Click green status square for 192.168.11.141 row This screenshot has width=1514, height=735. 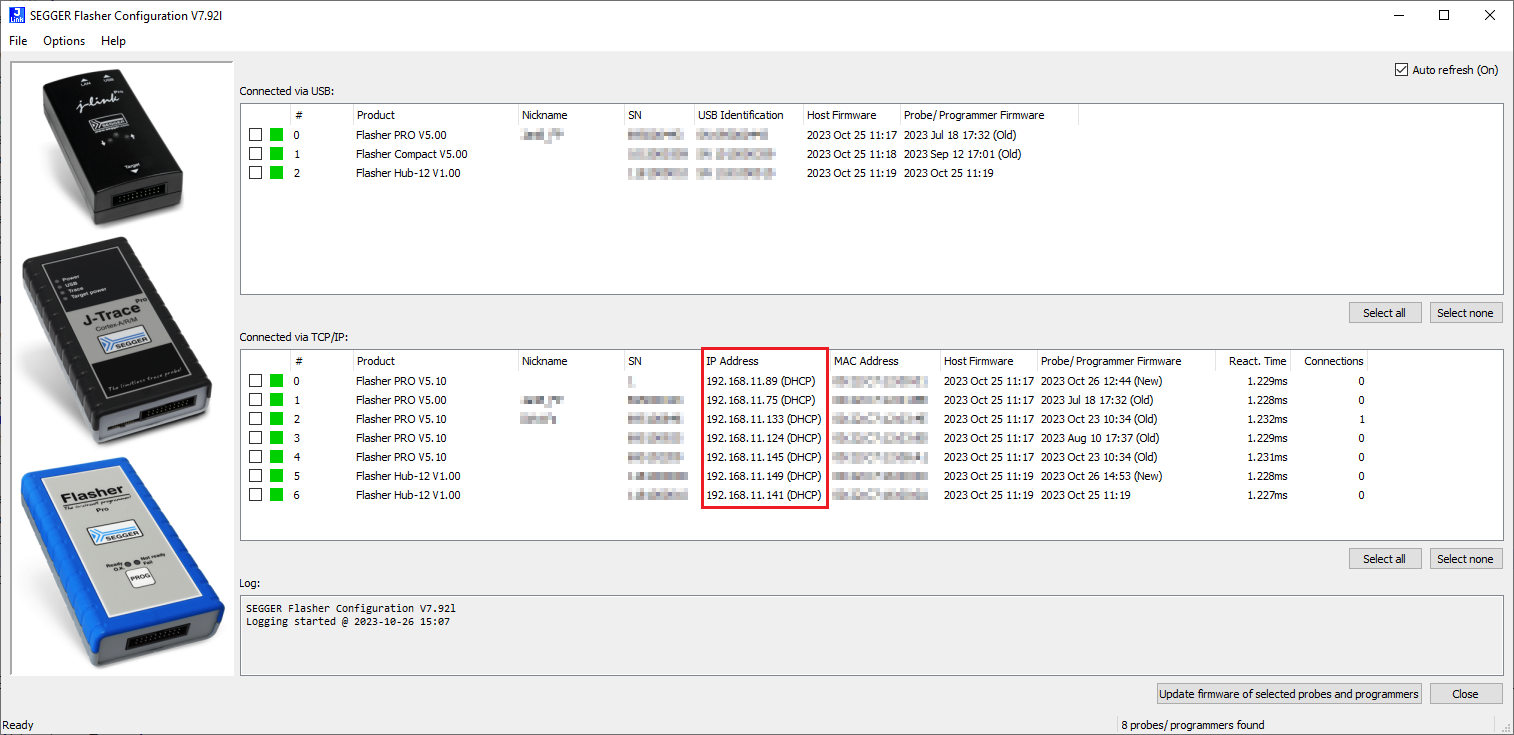[x=277, y=495]
